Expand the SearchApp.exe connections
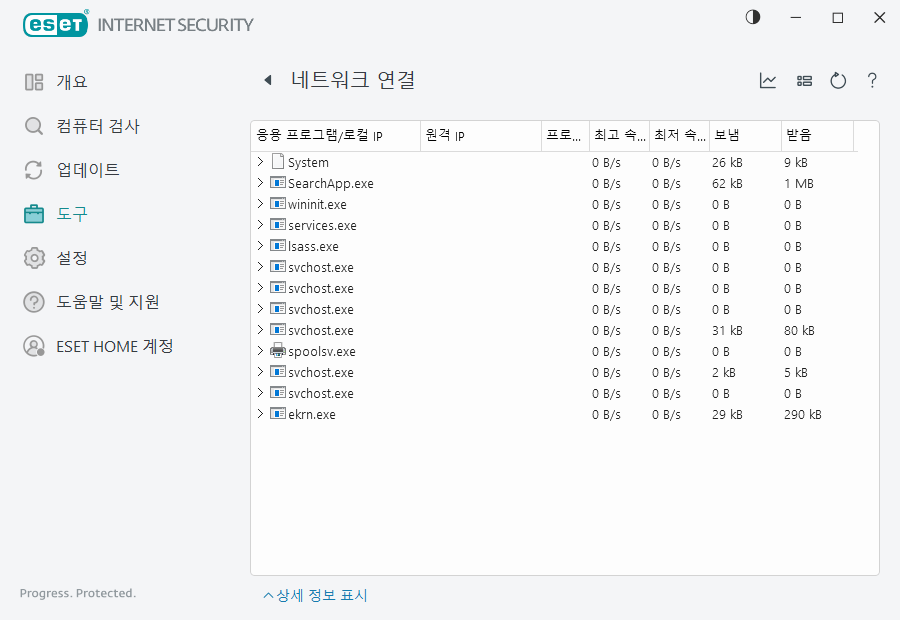 260,183
